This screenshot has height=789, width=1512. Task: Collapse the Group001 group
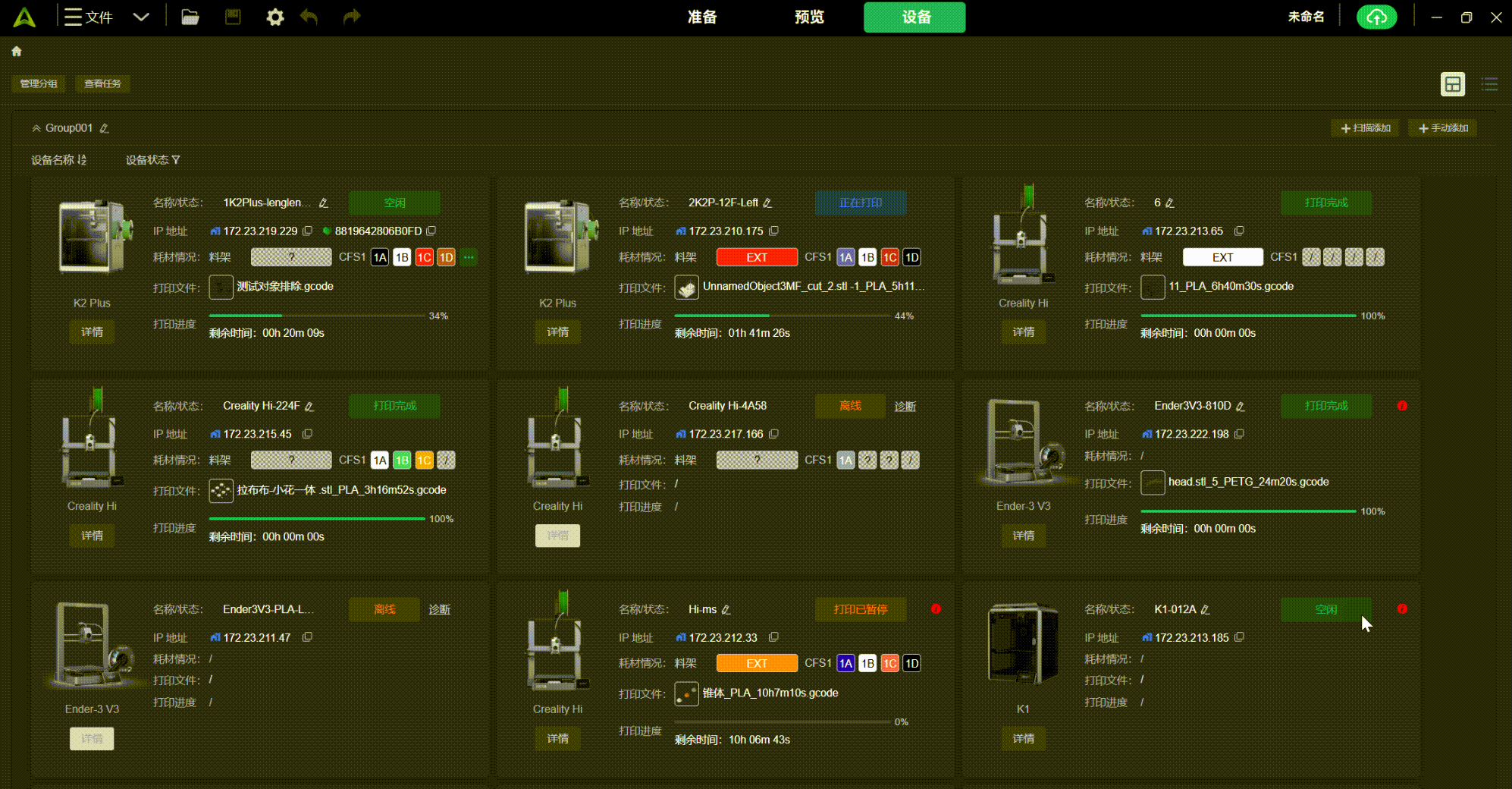[36, 128]
